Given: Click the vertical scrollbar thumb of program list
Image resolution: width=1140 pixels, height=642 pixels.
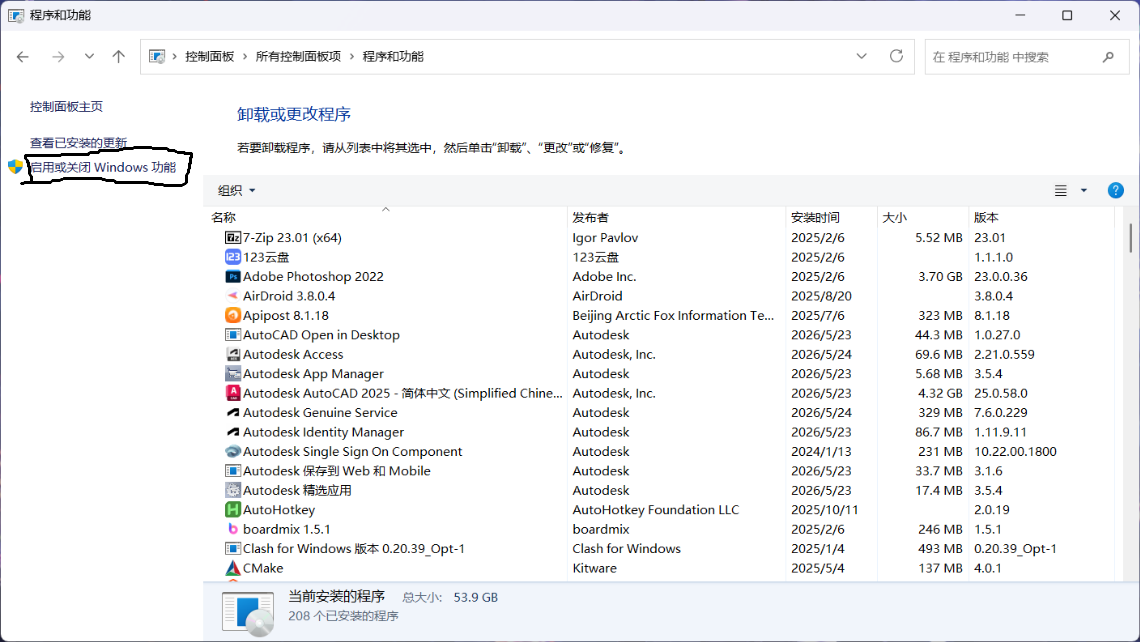Looking at the screenshot, I should pos(1131,238).
